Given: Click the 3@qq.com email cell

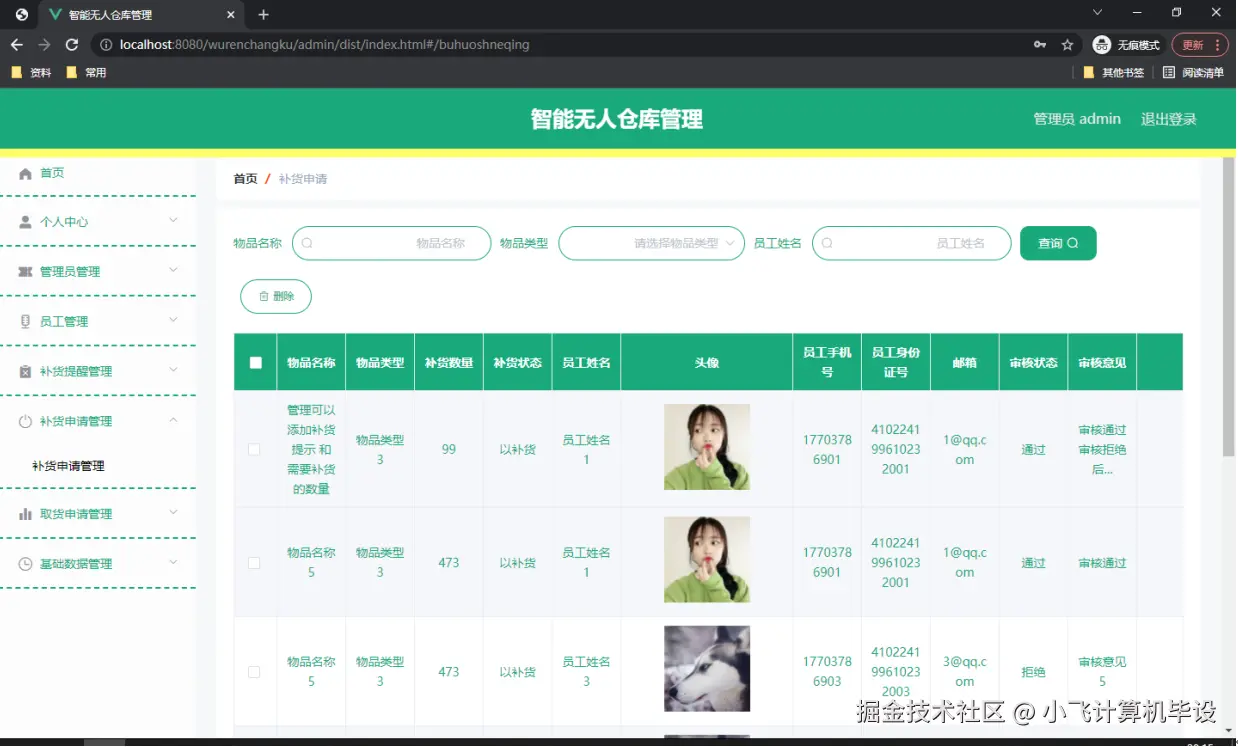Looking at the screenshot, I should click(x=964, y=672).
